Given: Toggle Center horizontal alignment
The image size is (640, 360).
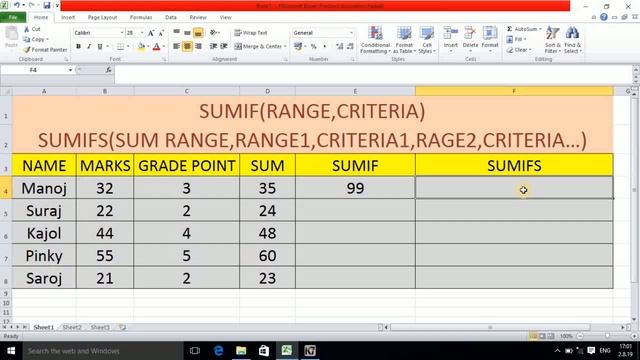Looking at the screenshot, I should (187, 47).
